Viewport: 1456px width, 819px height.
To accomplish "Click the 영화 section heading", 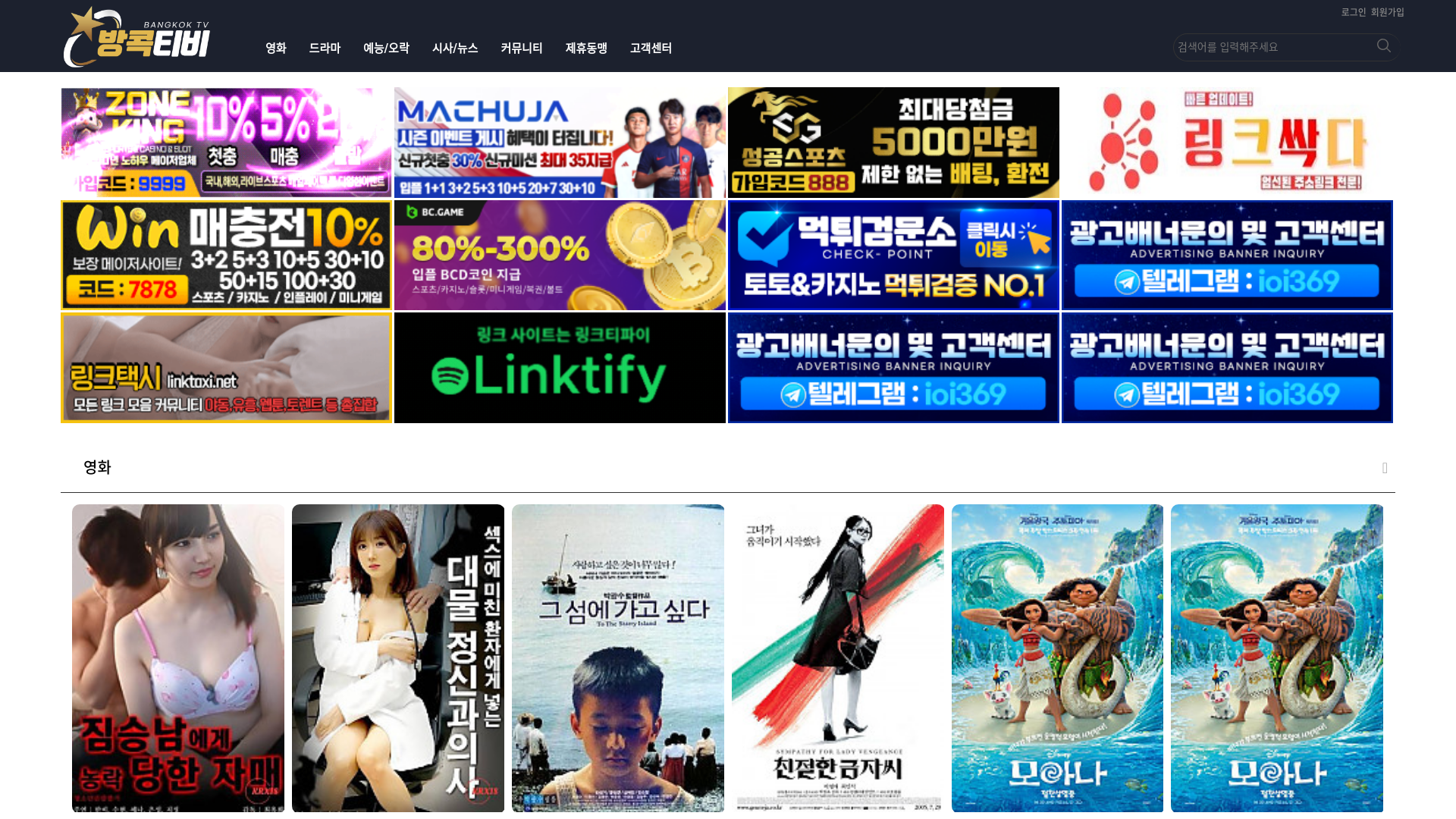I will 97,467.
